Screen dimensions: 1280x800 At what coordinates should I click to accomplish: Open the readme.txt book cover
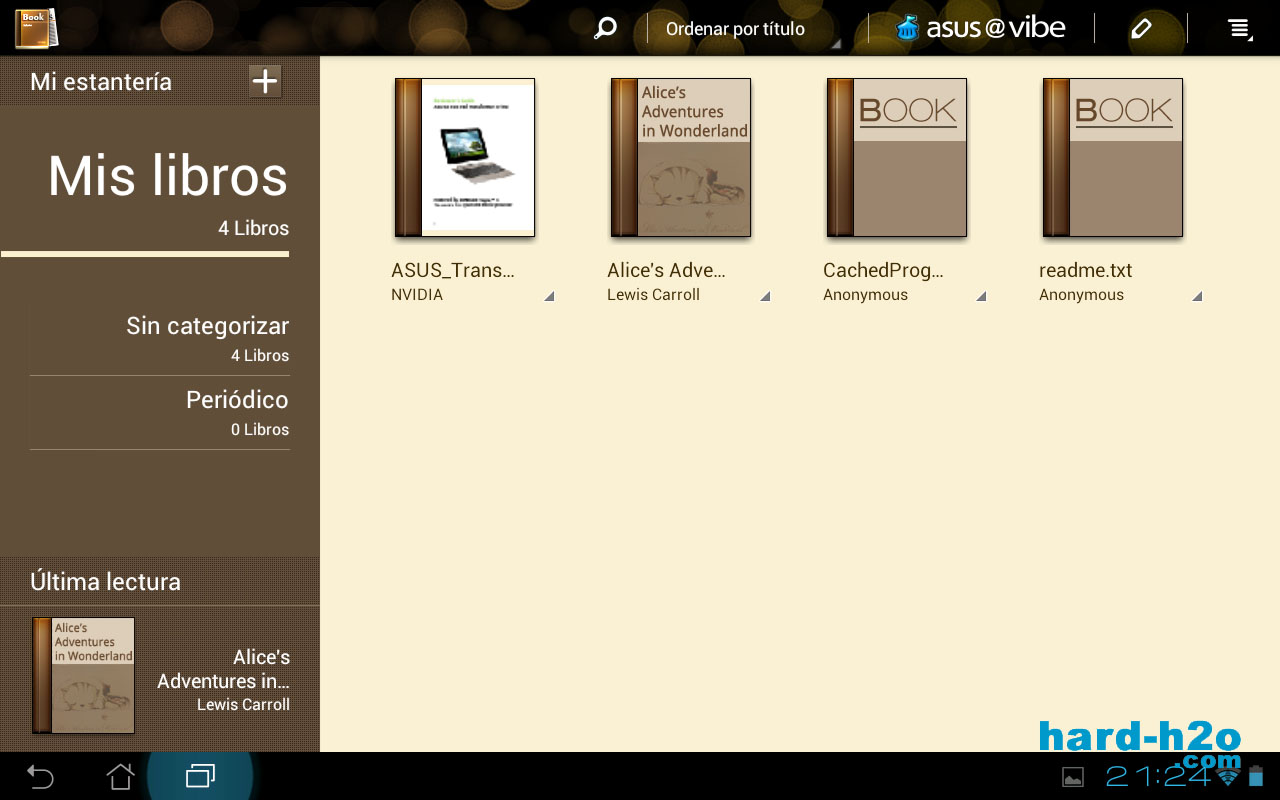pyautogui.click(x=1113, y=158)
